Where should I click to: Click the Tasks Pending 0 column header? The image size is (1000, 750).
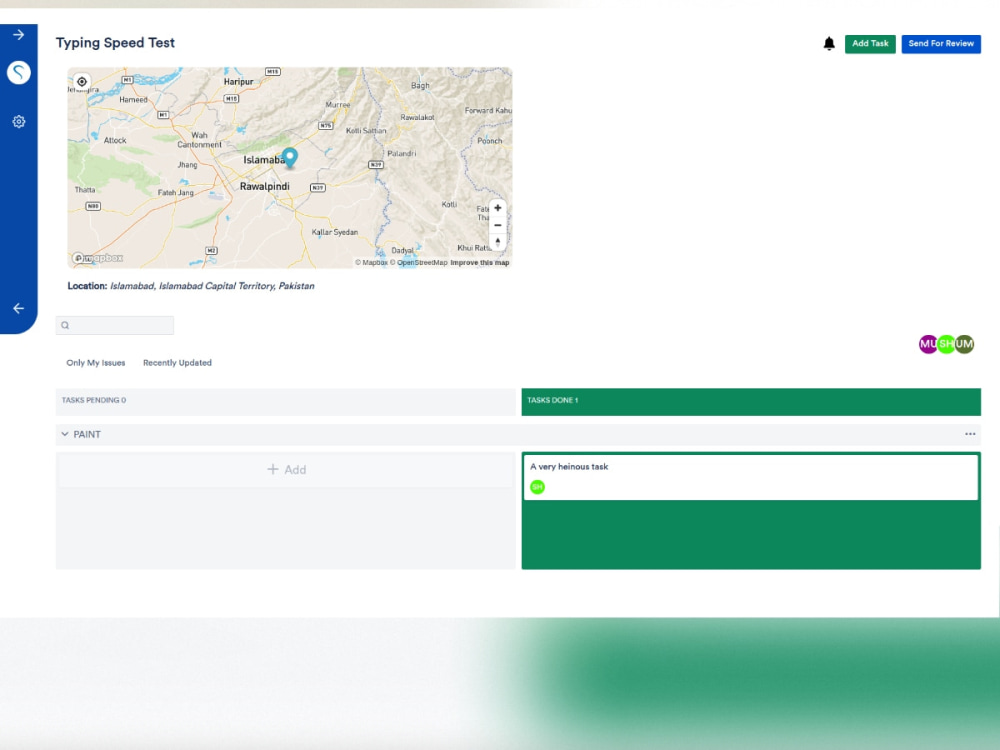click(x=286, y=402)
